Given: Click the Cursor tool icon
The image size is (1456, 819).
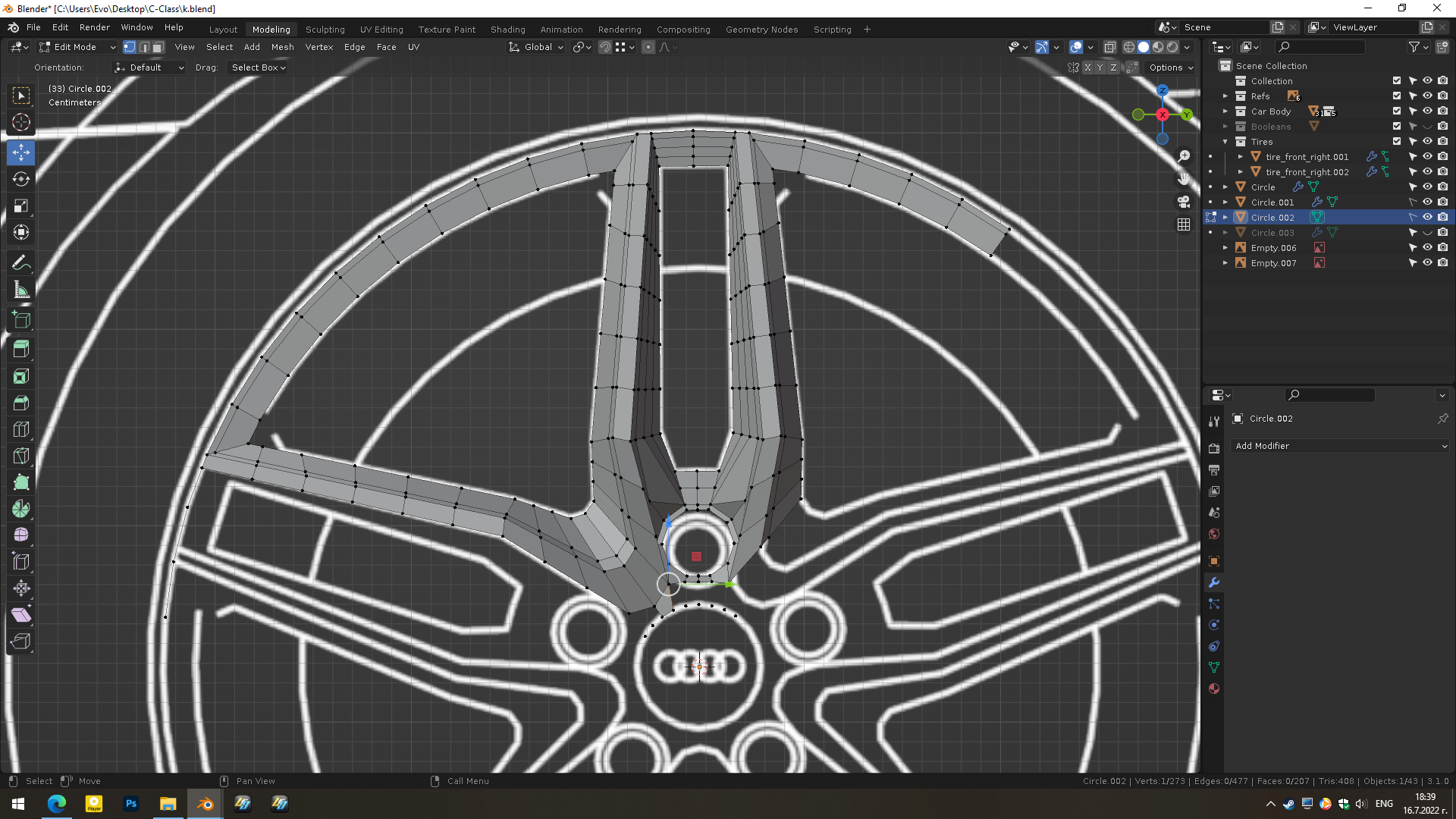Looking at the screenshot, I should [x=21, y=122].
